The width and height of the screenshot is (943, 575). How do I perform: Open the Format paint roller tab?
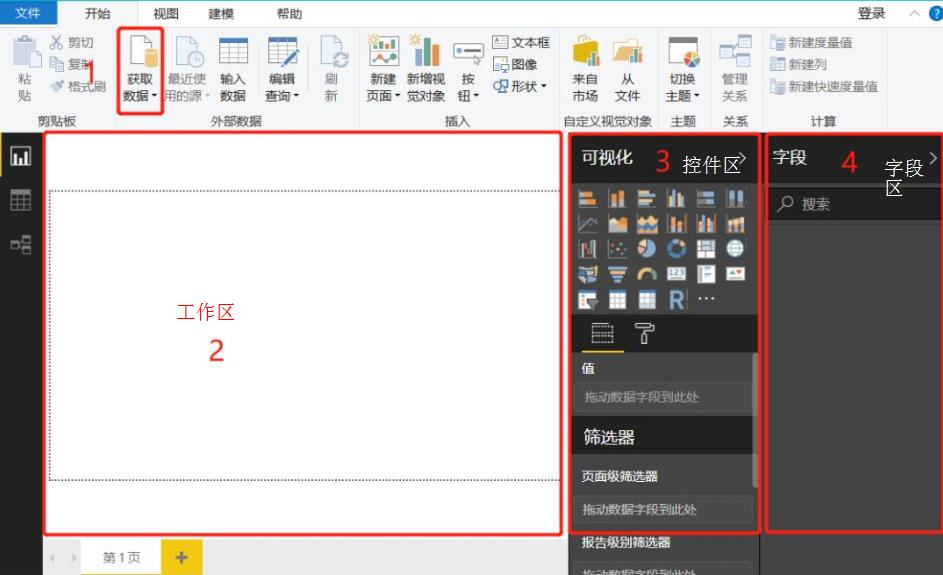[644, 333]
